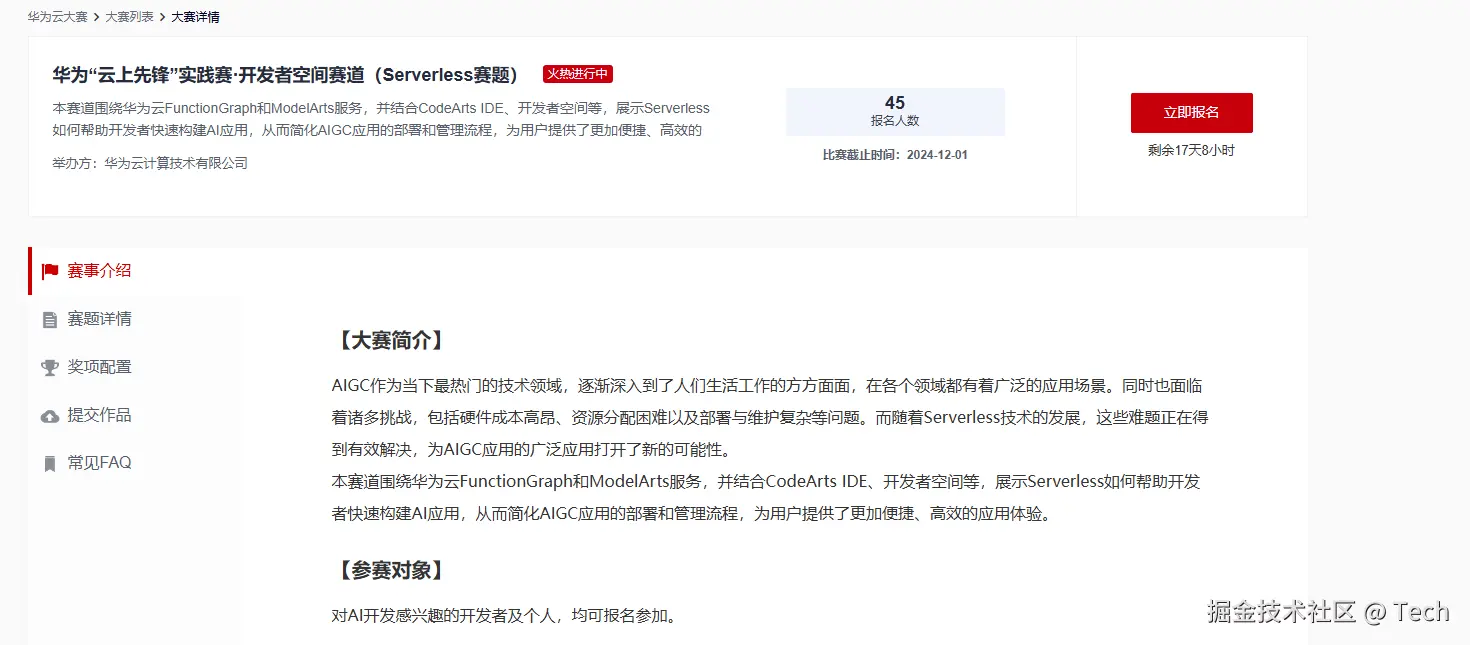Click the first chevron in the breadcrumb
Viewport: 1470px width, 645px height.
click(x=96, y=17)
